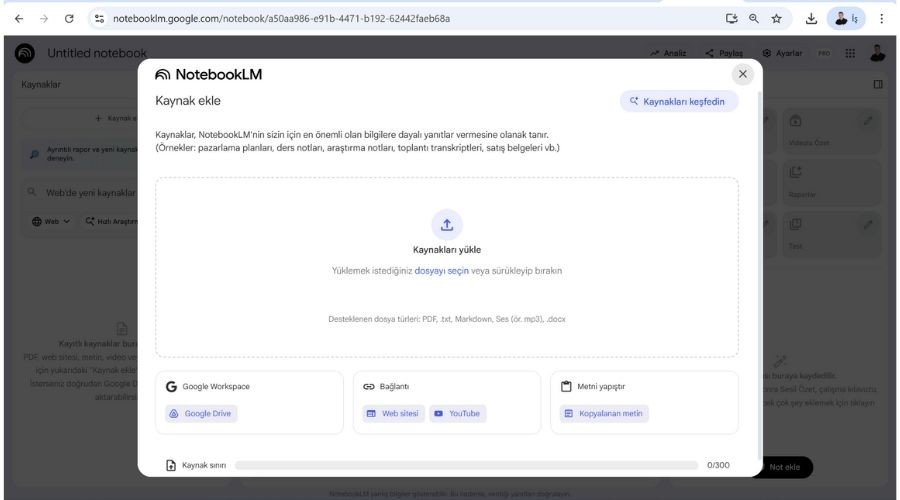Image resolution: width=900 pixels, height=500 pixels.
Task: Open Kaynakları keşfedin source discovery
Action: point(679,101)
